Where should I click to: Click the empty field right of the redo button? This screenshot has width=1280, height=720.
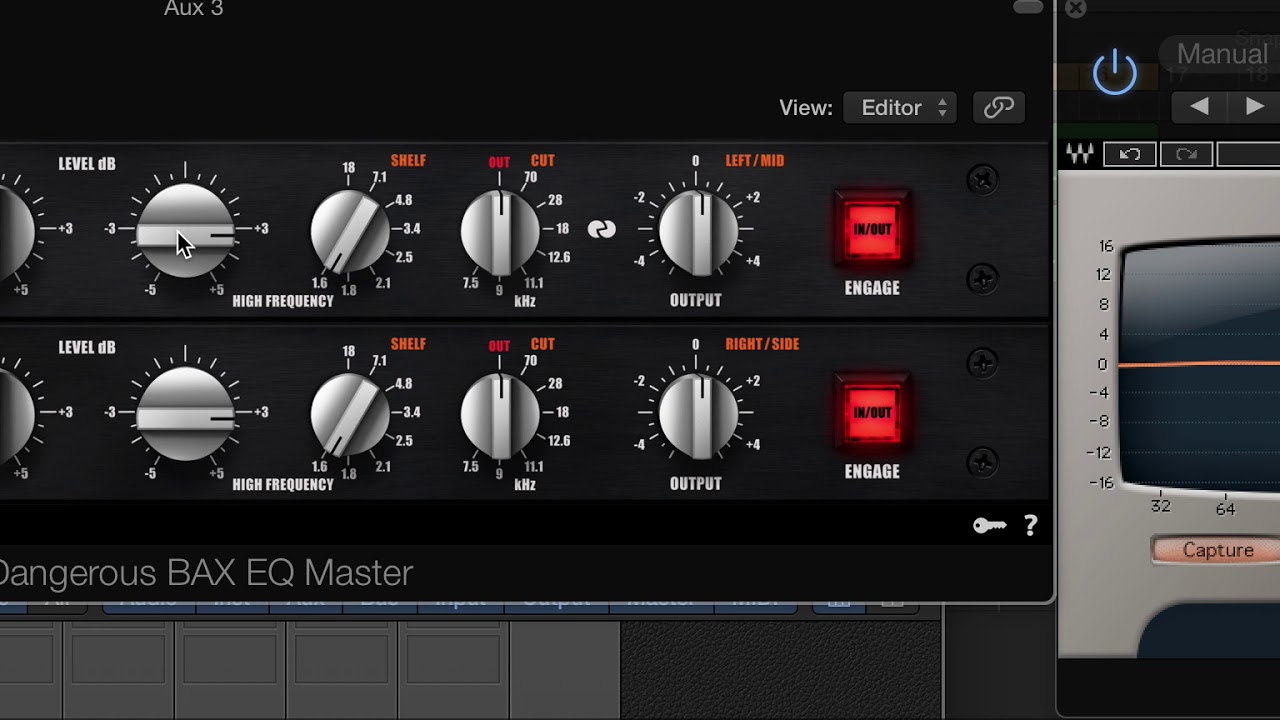1248,154
